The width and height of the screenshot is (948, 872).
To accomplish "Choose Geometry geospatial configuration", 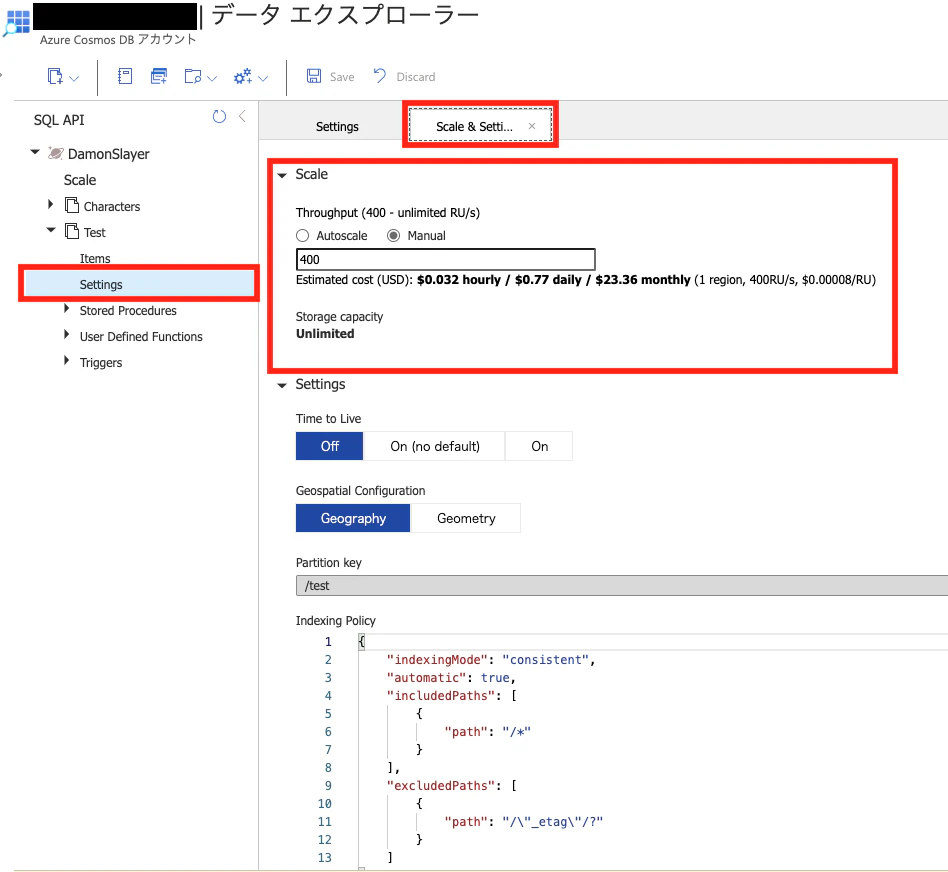I will (x=466, y=518).
